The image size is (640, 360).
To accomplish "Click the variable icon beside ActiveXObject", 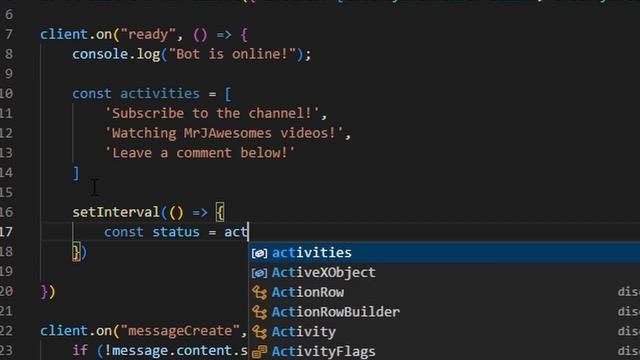I will click(x=259, y=273).
